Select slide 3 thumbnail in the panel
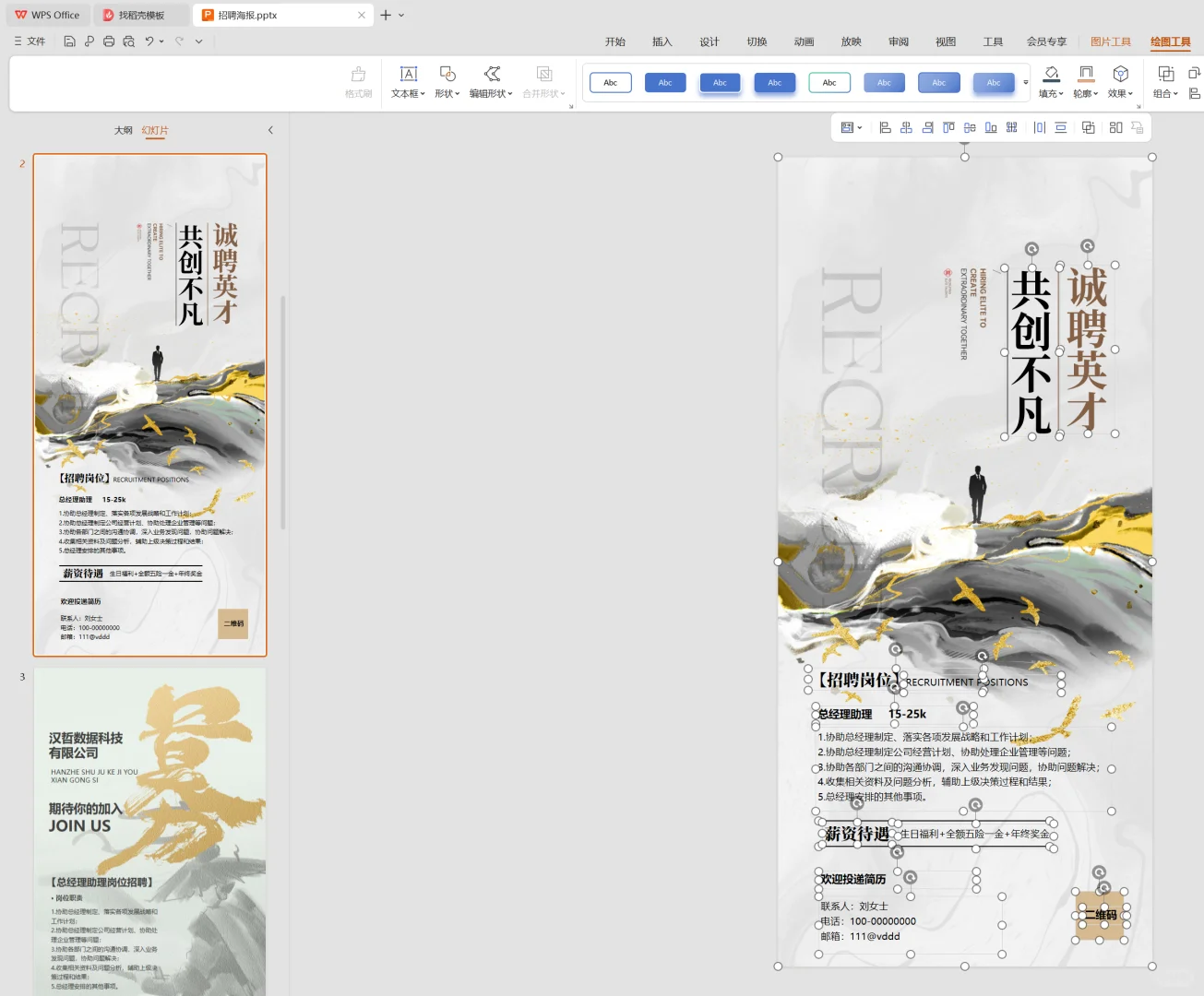 point(149,832)
